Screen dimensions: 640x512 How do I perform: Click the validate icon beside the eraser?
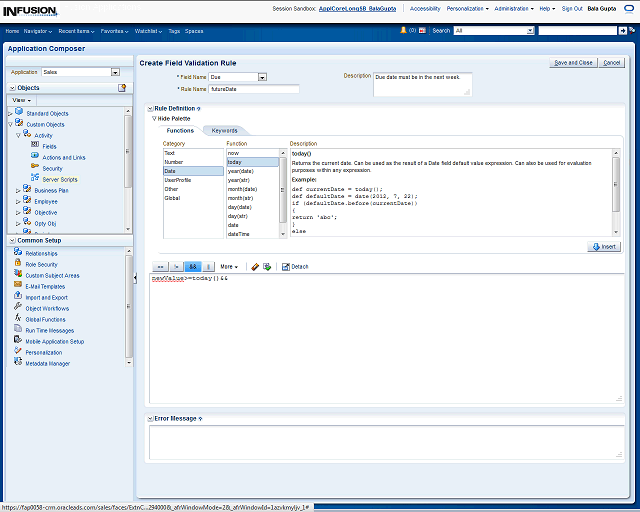click(x=267, y=267)
